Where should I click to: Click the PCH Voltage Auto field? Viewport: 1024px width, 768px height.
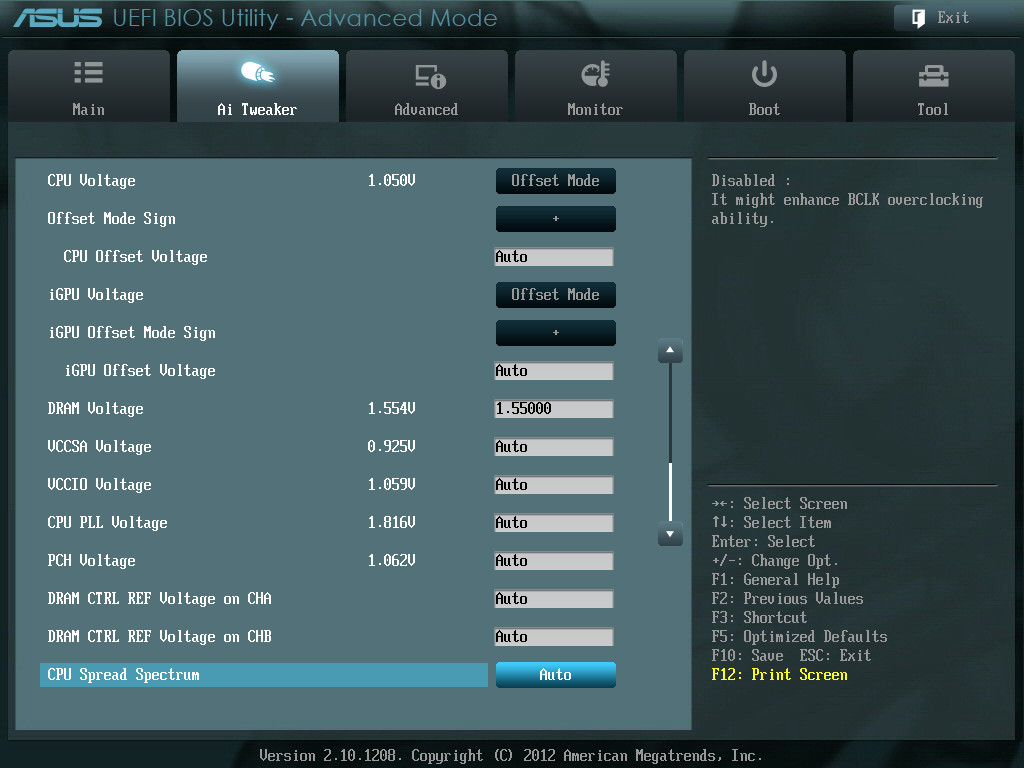(x=554, y=561)
